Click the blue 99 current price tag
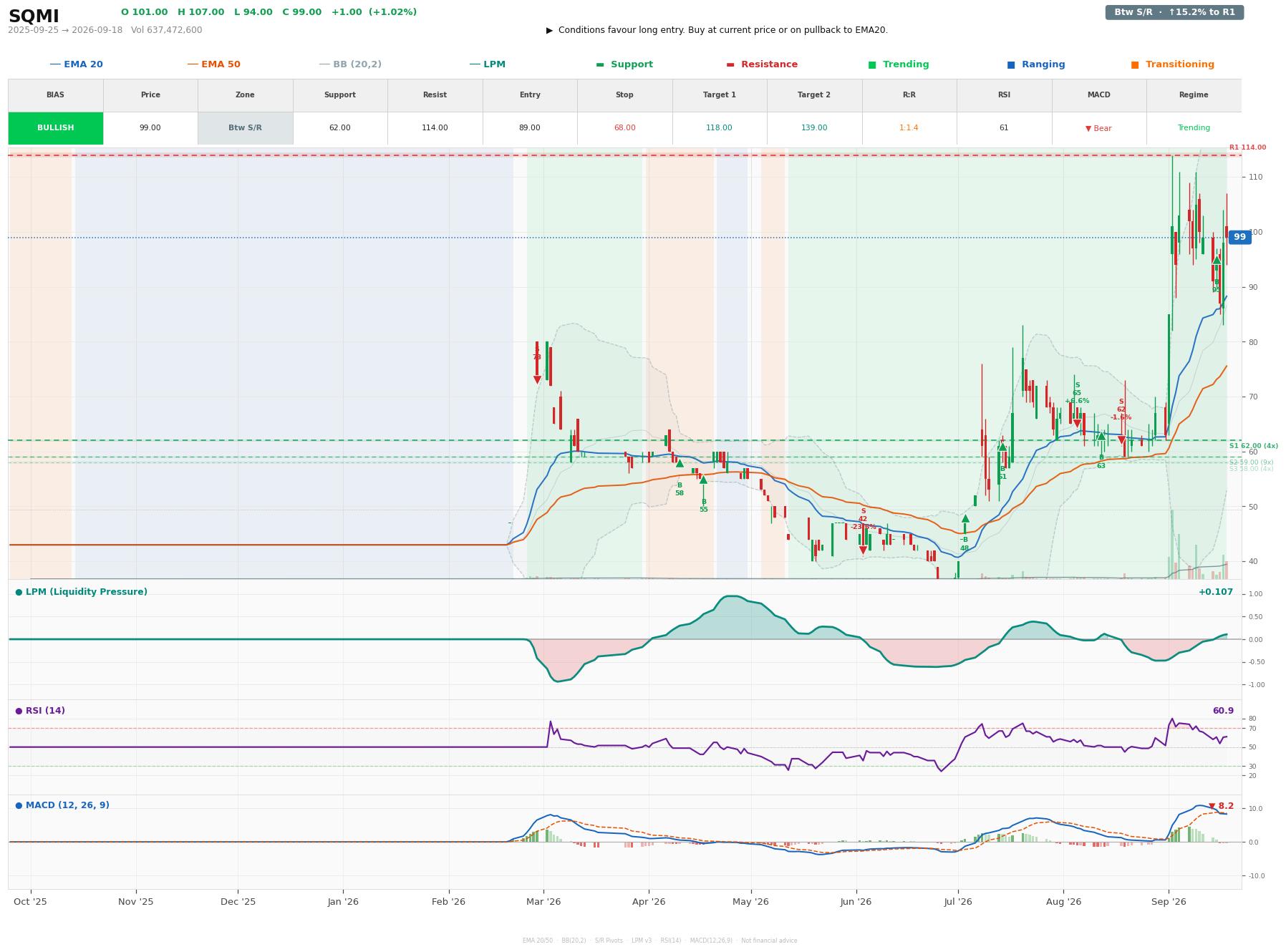This screenshot has height=952, width=1286. click(x=1239, y=237)
